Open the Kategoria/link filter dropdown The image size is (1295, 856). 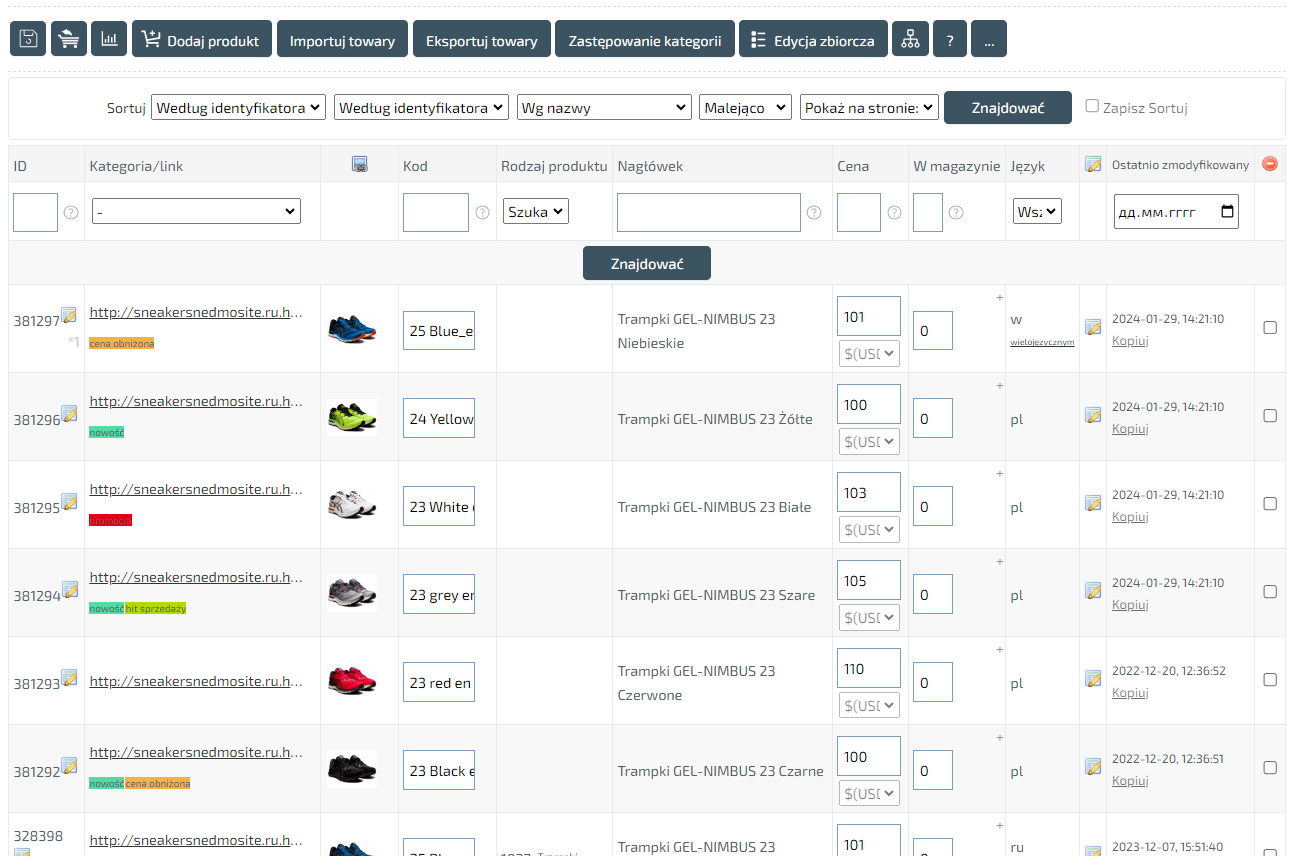(x=196, y=211)
